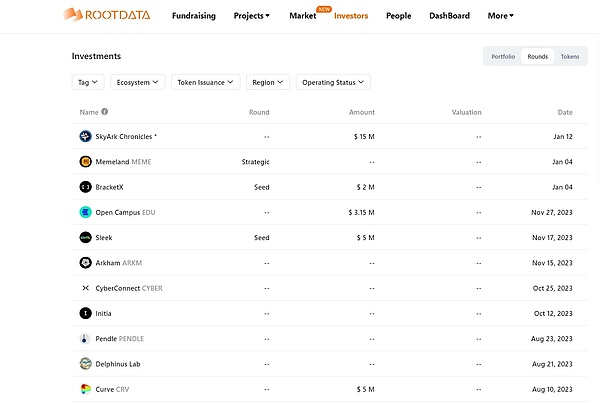This screenshot has width=600, height=403.
Task: Click the Arkham project icon
Action: (x=85, y=263)
